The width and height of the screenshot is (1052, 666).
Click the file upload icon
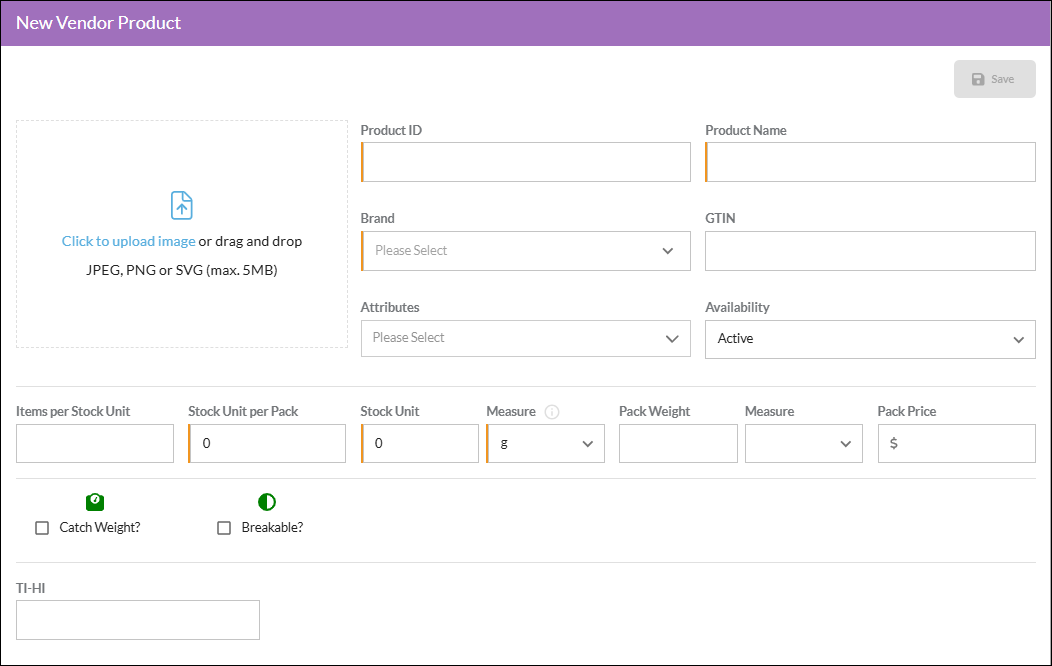[x=181, y=205]
